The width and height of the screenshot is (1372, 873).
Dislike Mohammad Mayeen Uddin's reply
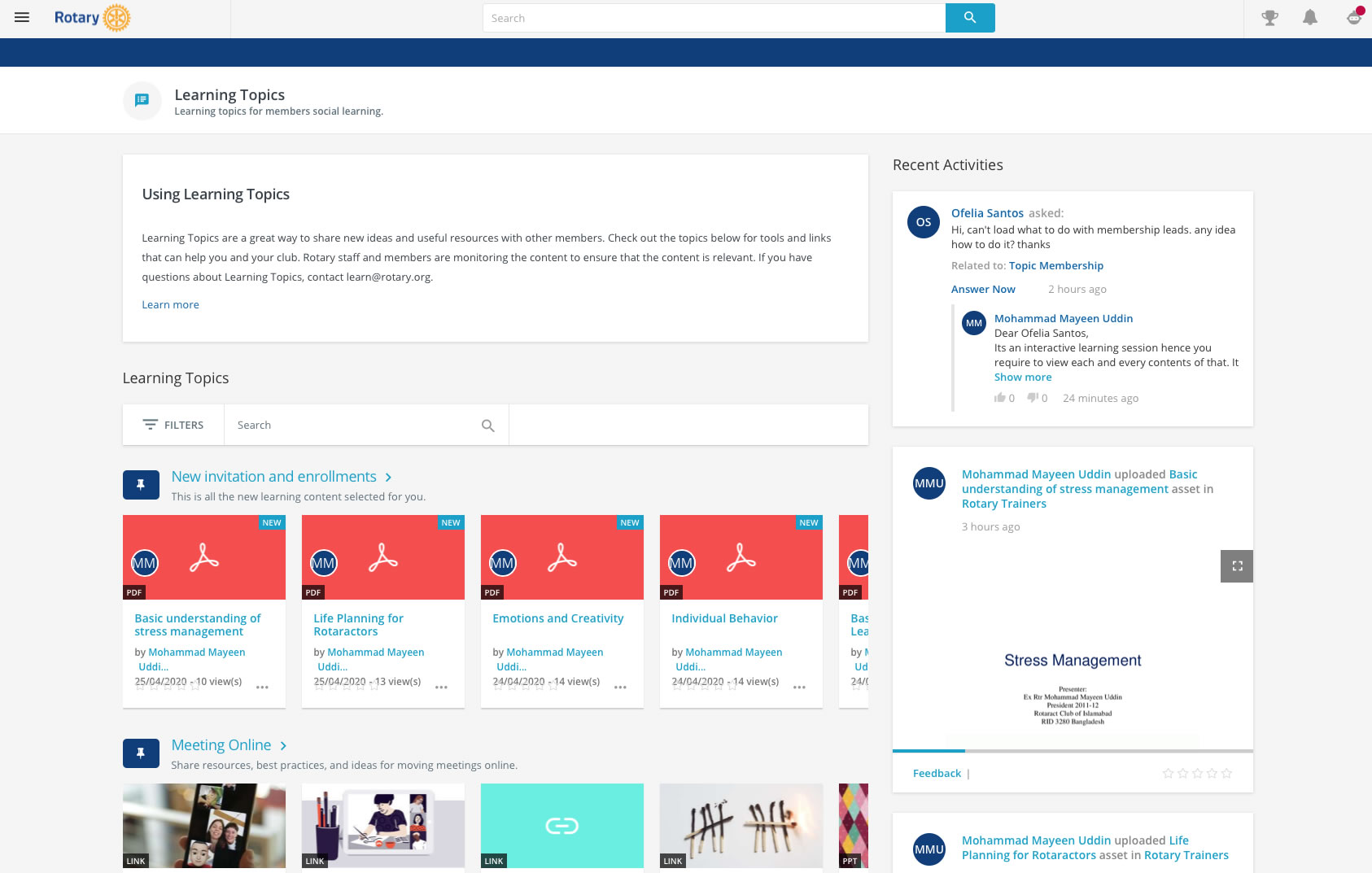click(x=1032, y=398)
